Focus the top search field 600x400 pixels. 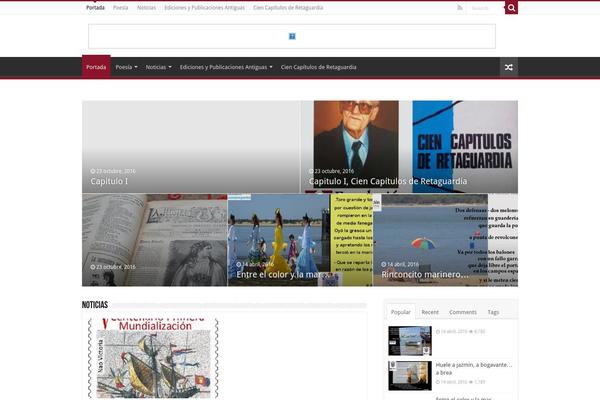485,8
